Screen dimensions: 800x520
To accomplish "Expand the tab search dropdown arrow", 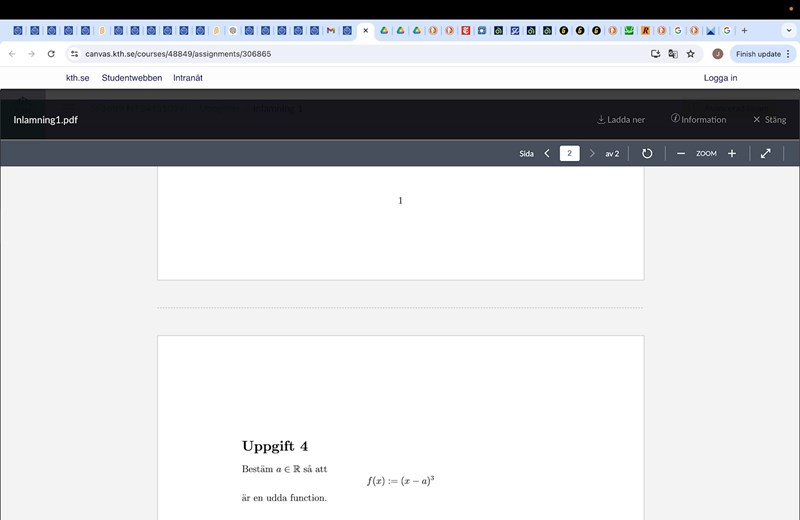I will point(787,31).
